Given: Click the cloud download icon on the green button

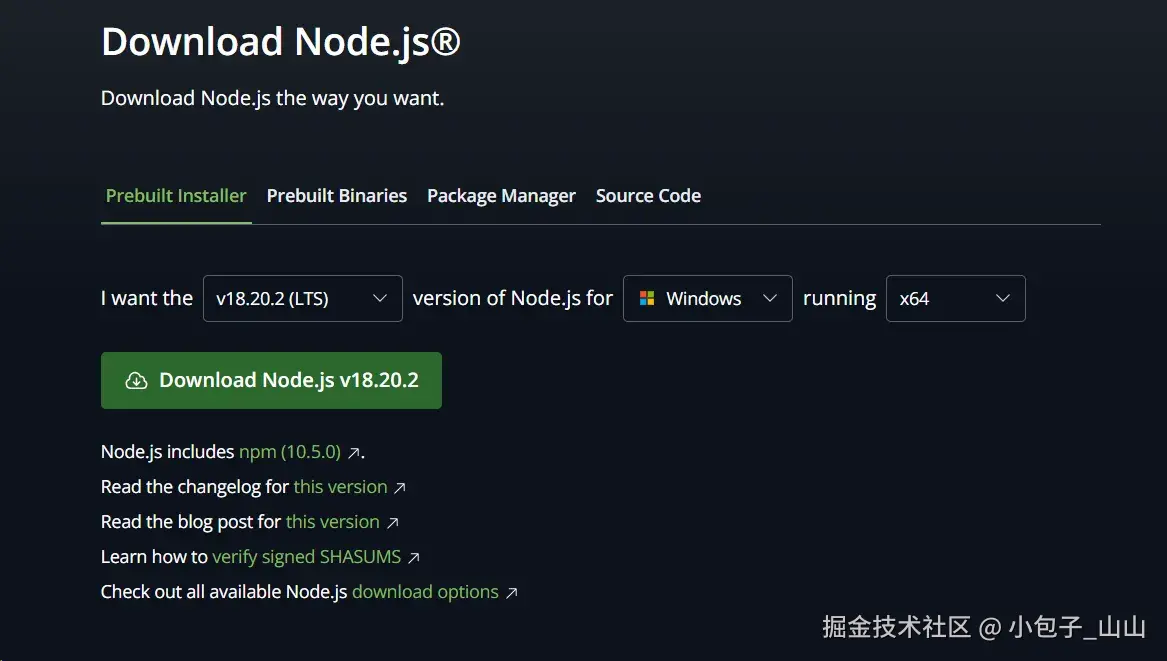Looking at the screenshot, I should point(136,380).
